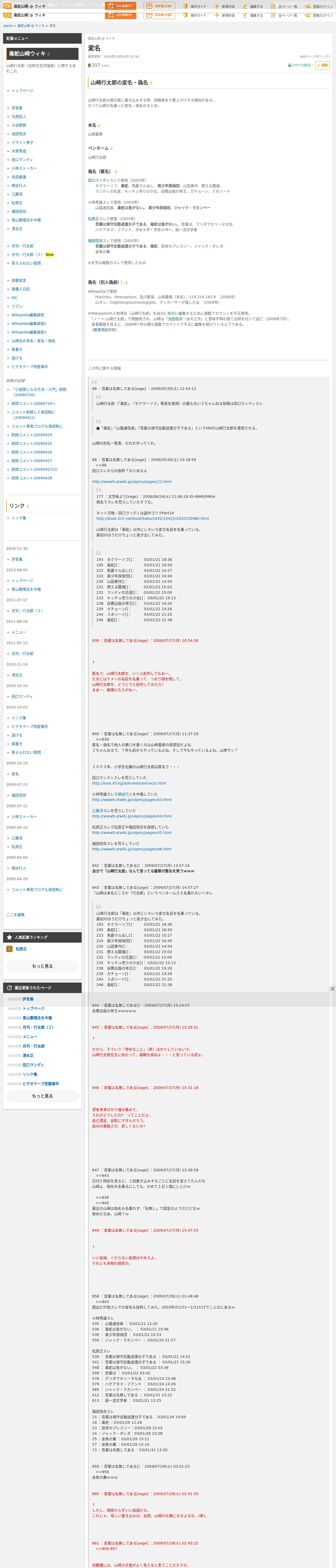Click the もっと見る button under 人気記事ランキング
The width and height of the screenshot is (336, 1568).
42,966
